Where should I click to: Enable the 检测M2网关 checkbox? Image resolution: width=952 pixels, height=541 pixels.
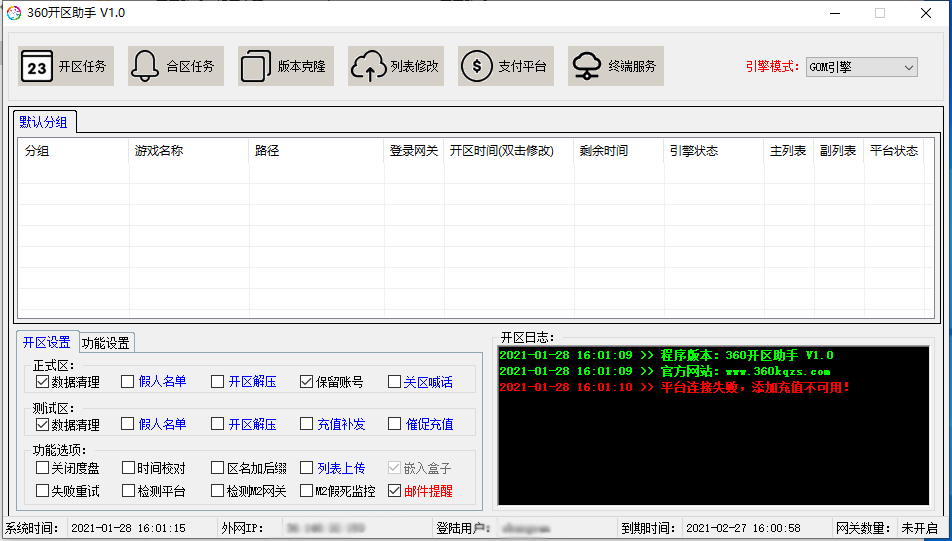point(217,490)
